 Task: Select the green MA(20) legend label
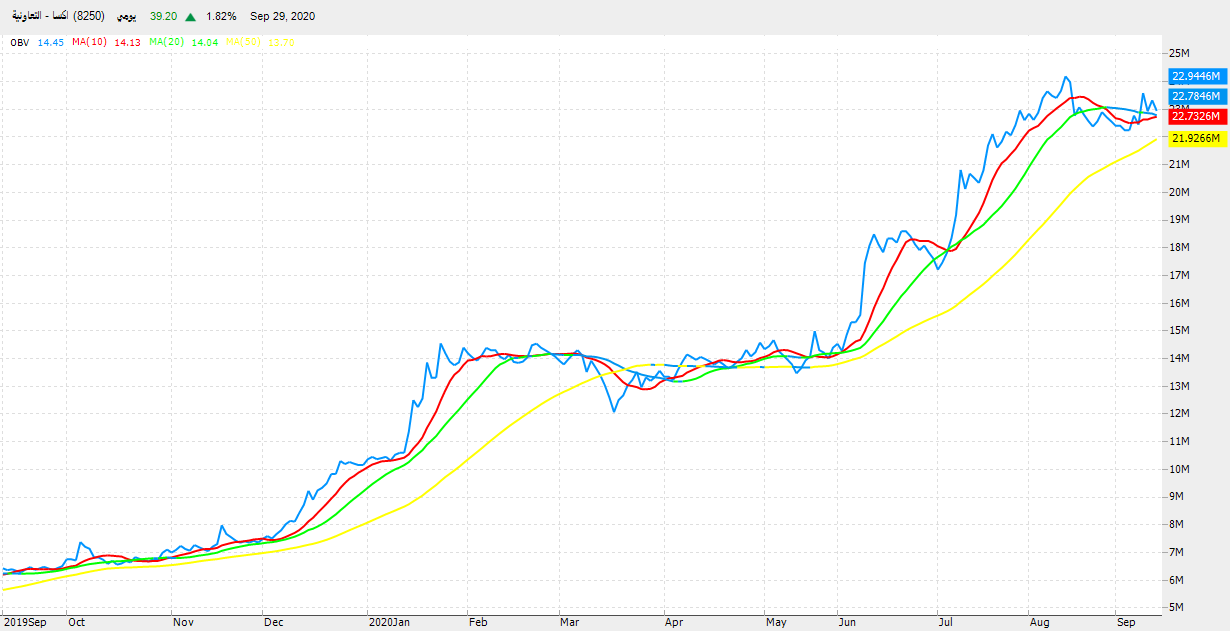167,42
